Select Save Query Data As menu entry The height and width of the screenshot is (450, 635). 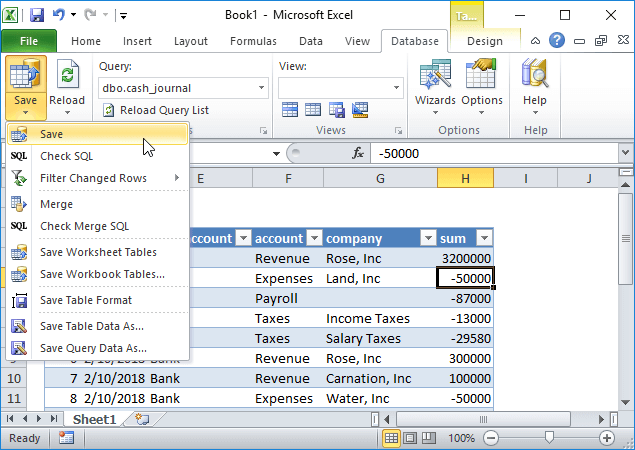pyautogui.click(x=98, y=348)
